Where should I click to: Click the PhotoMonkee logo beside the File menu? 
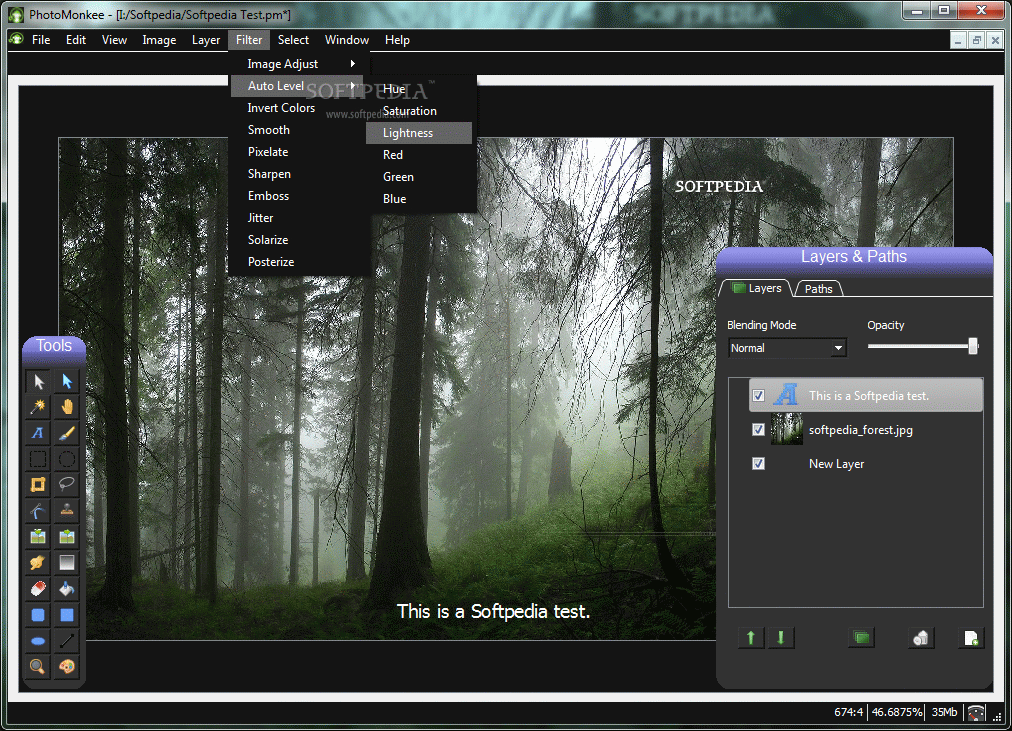pyautogui.click(x=16, y=39)
